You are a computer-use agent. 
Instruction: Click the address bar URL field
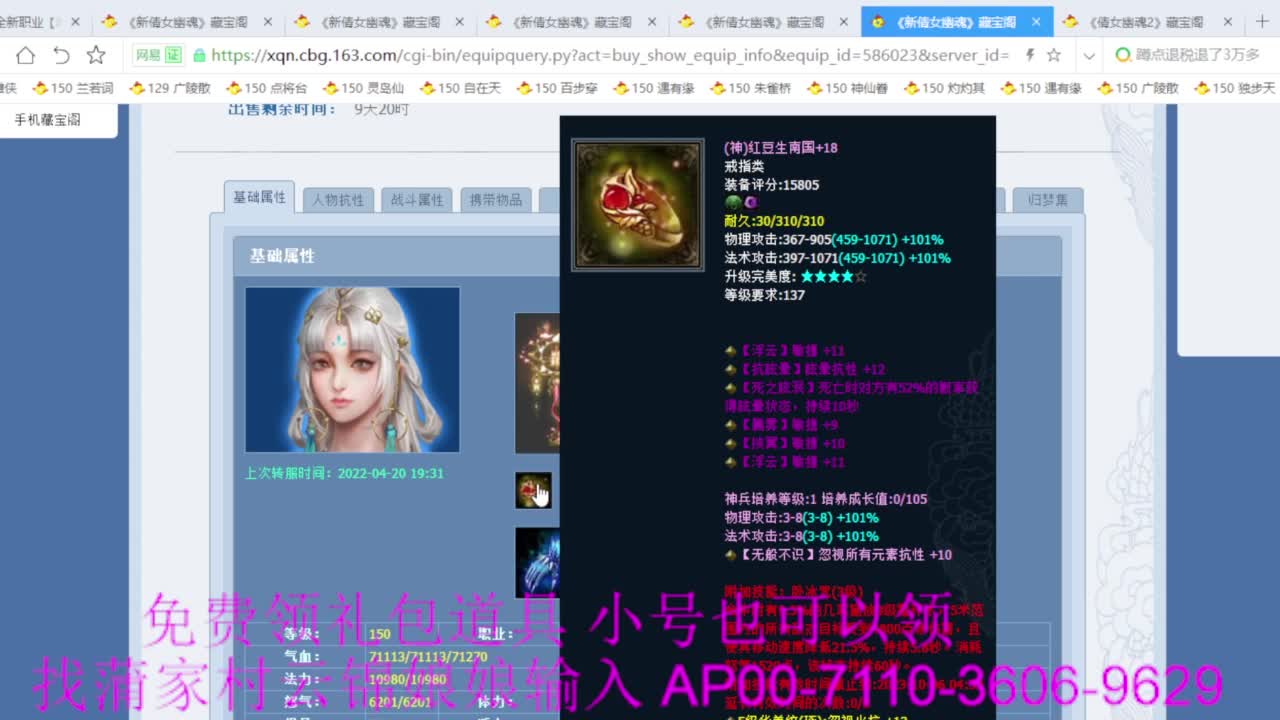610,55
